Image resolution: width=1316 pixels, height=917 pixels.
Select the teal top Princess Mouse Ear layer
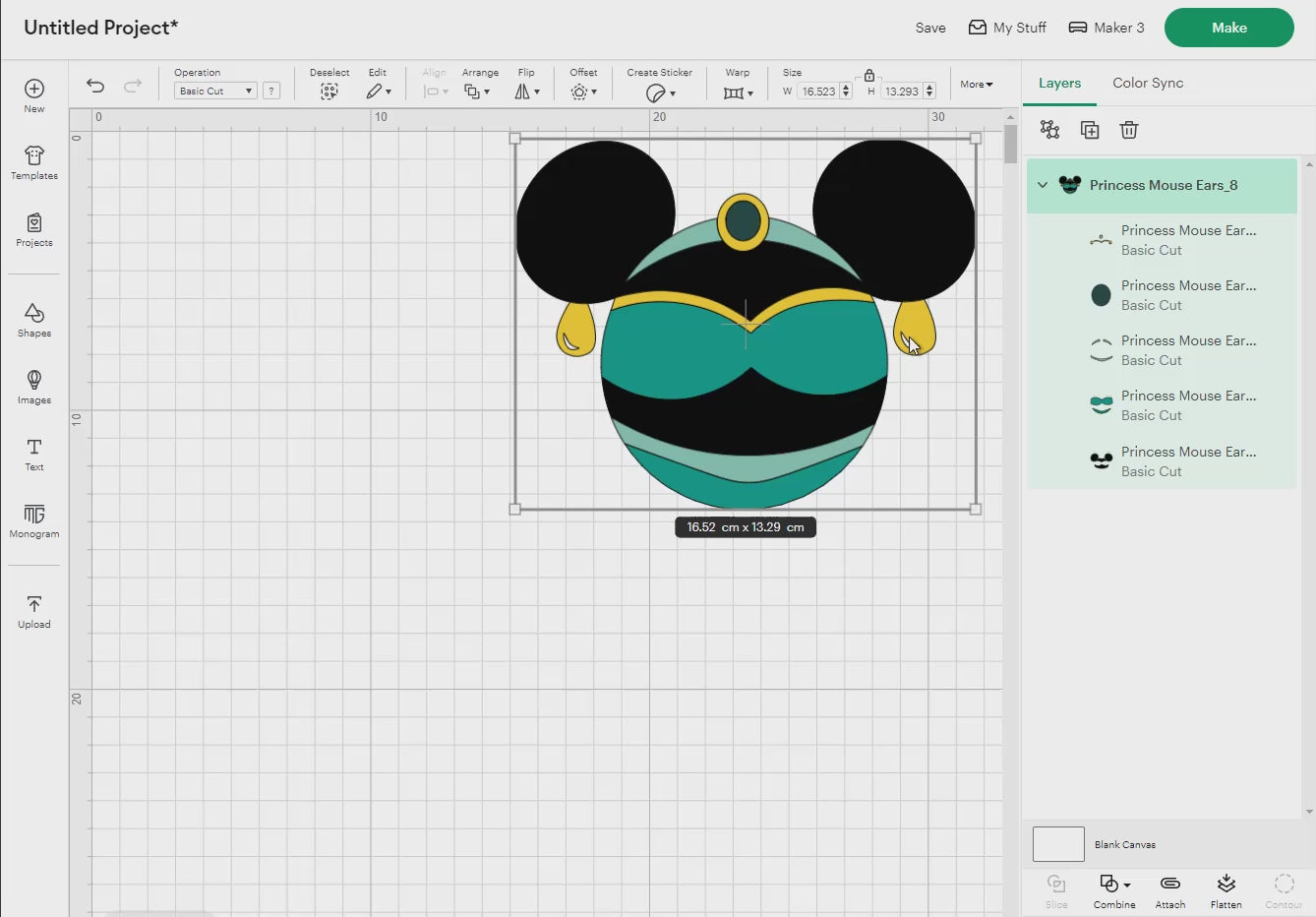pos(1162,405)
